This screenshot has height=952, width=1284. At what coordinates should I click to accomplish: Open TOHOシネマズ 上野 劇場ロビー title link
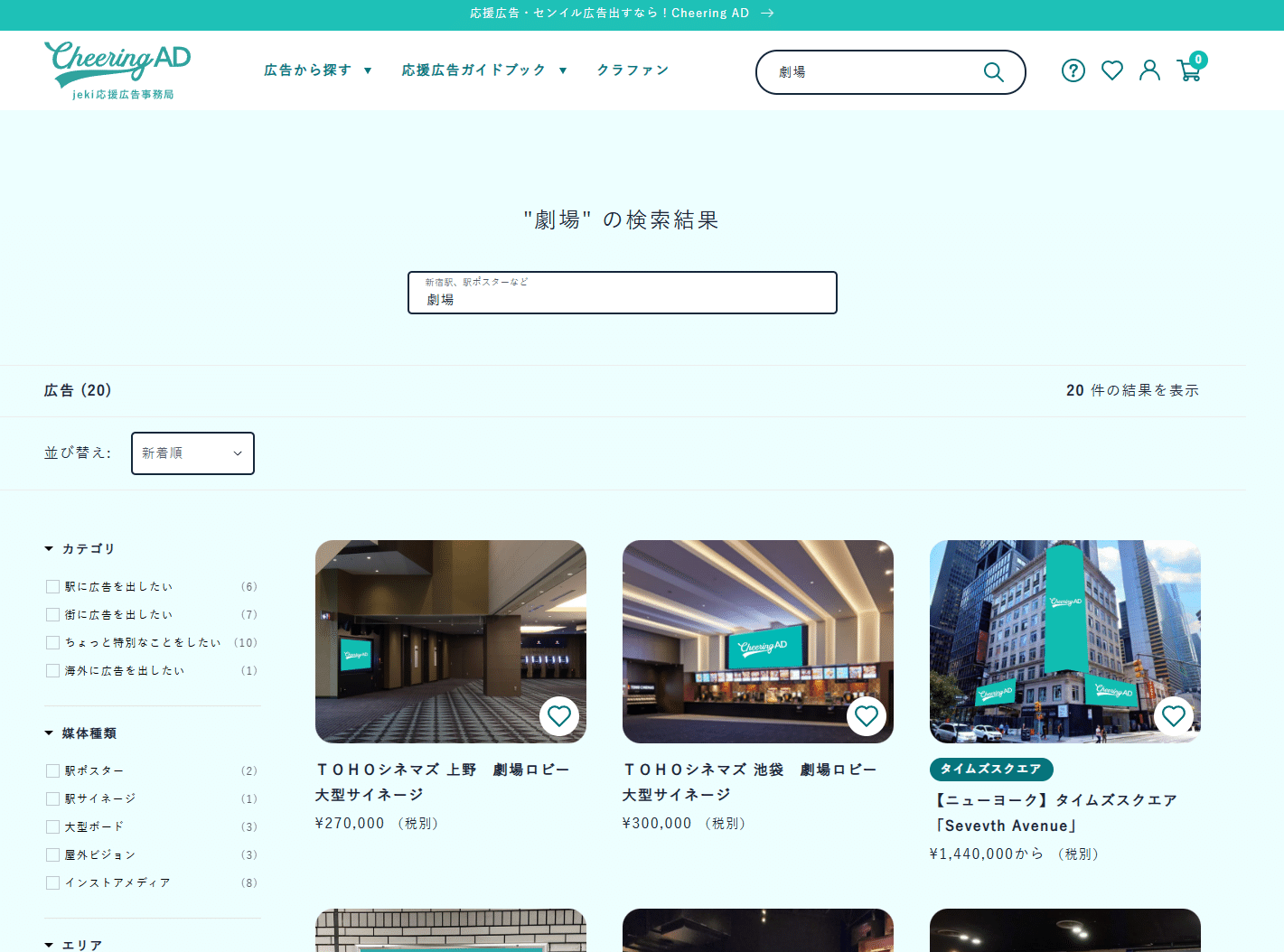442,782
